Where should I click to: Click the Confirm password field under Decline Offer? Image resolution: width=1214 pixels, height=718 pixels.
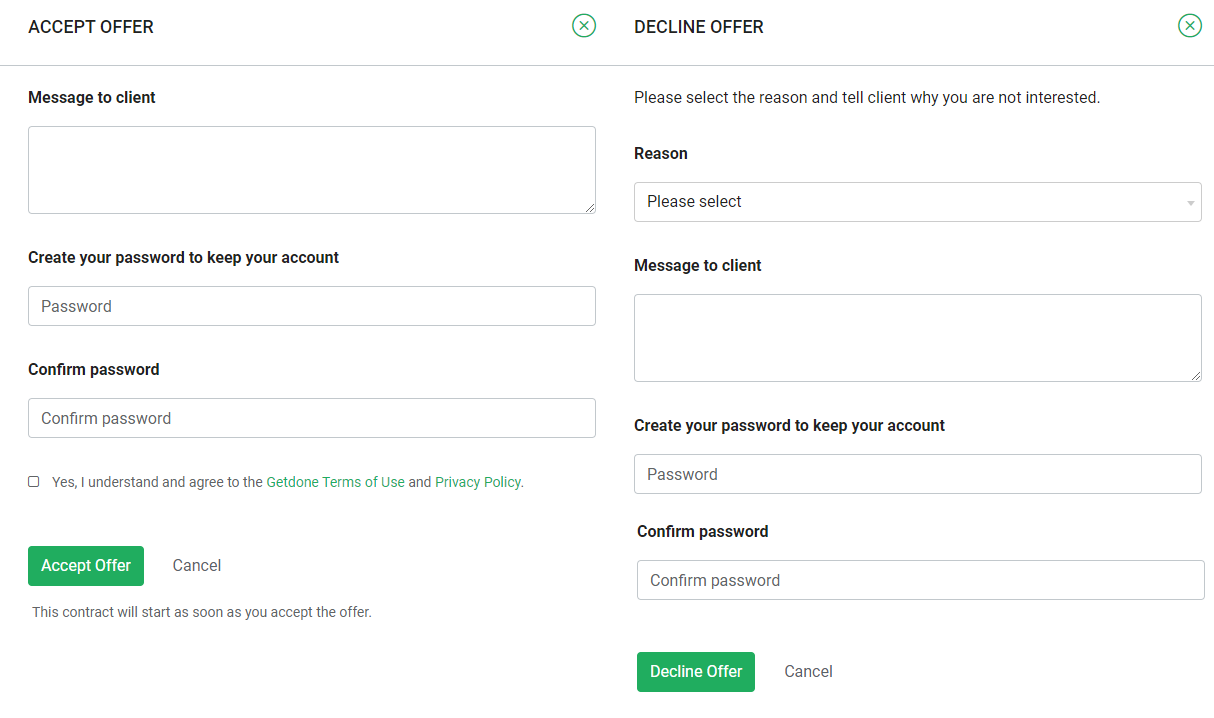[920, 580]
